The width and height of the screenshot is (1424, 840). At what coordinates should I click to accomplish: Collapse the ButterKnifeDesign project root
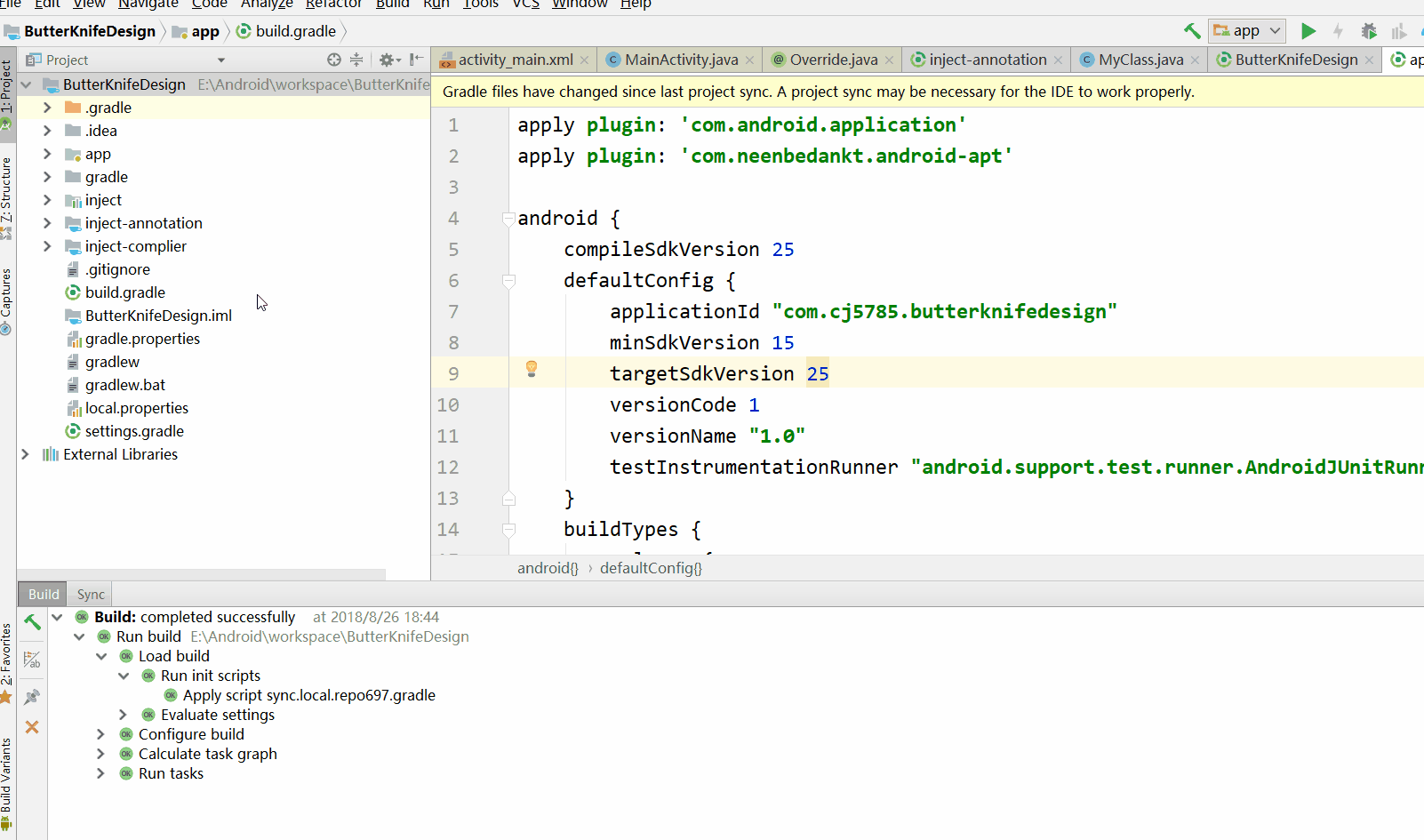coord(26,84)
